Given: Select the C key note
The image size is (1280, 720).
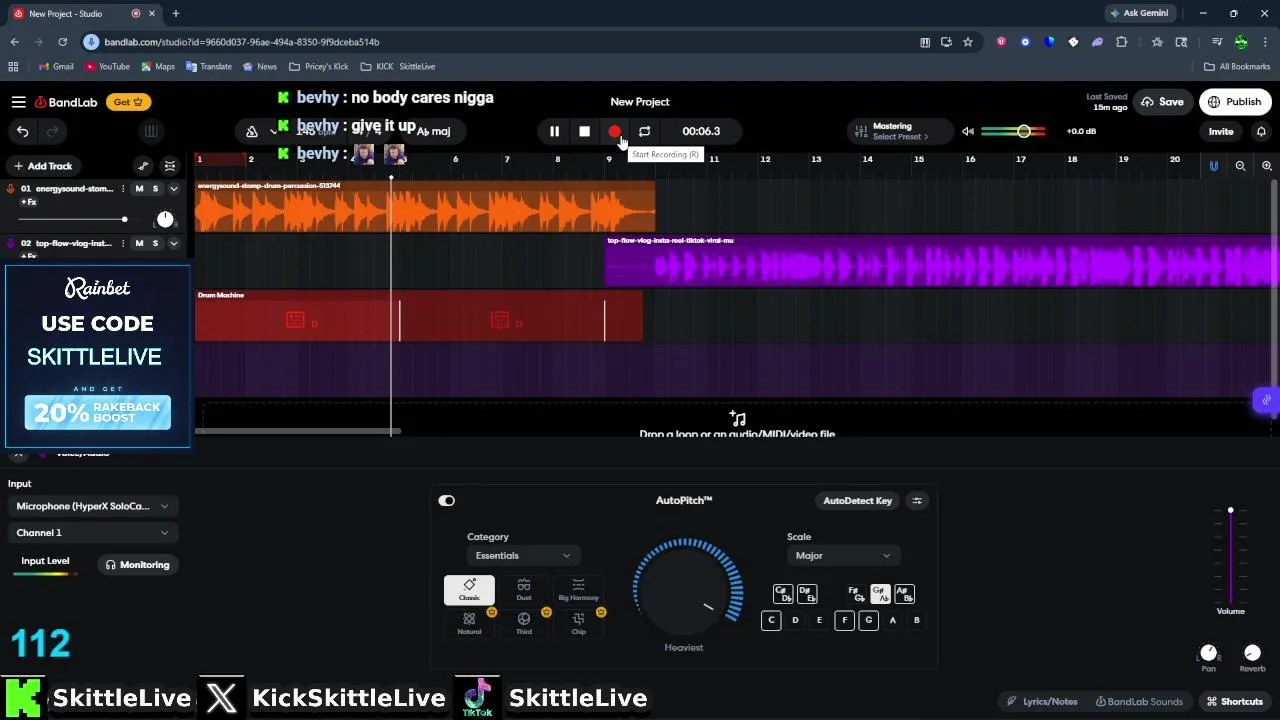Looking at the screenshot, I should point(771,620).
